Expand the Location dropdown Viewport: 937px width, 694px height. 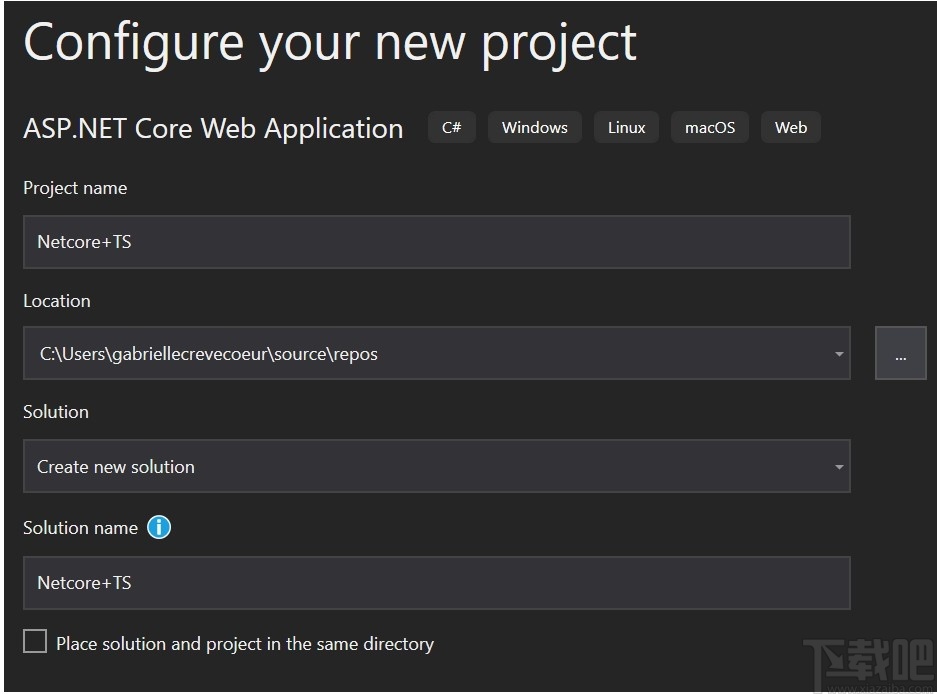[839, 353]
